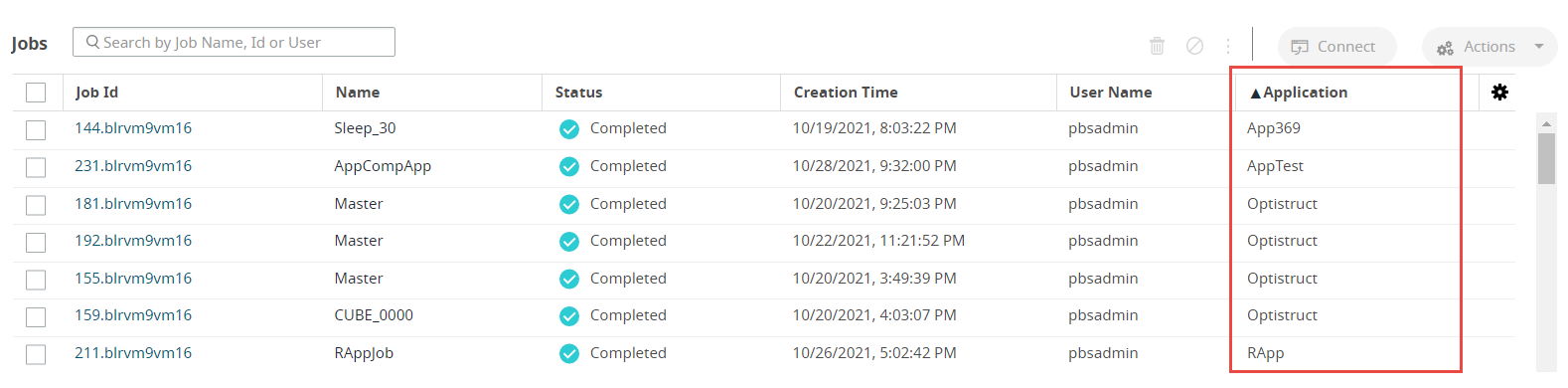1568x388 pixels.
Task: Open job link 181.blrvm9vm16
Action: click(133, 204)
